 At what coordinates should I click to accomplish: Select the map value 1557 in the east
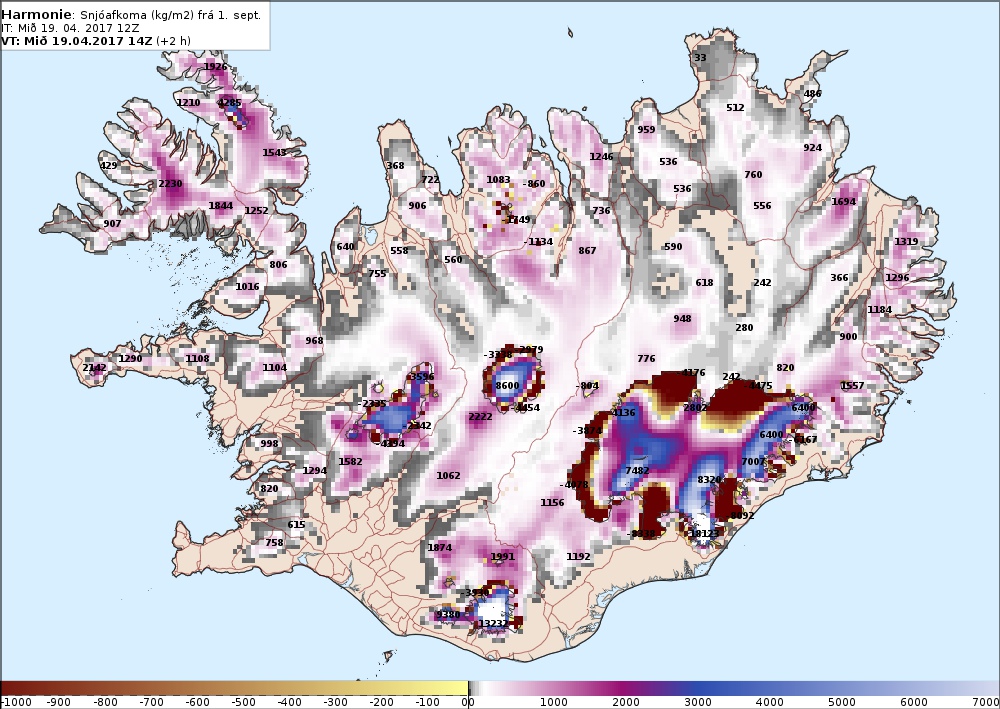pyautogui.click(x=853, y=385)
